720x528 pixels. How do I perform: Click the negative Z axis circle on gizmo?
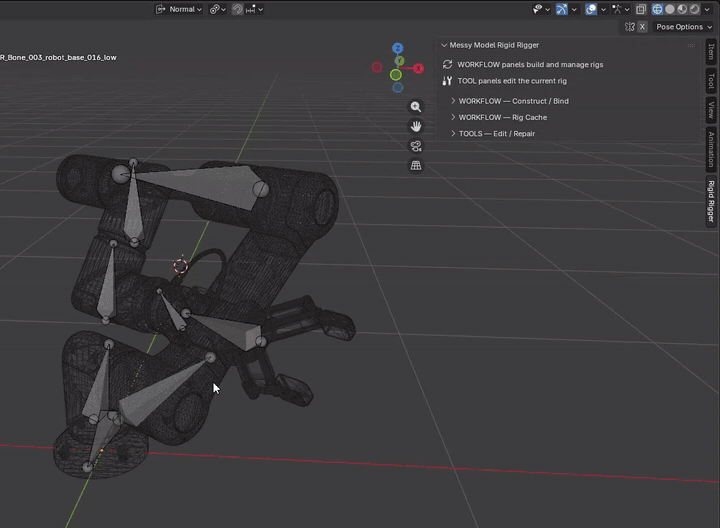(398, 87)
